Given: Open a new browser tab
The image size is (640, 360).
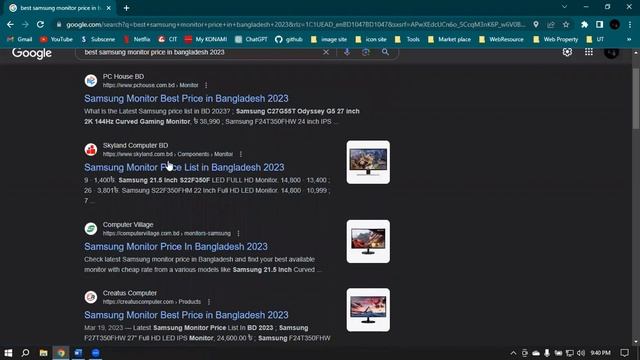Looking at the screenshot, I should pyautogui.click(x=127, y=8).
